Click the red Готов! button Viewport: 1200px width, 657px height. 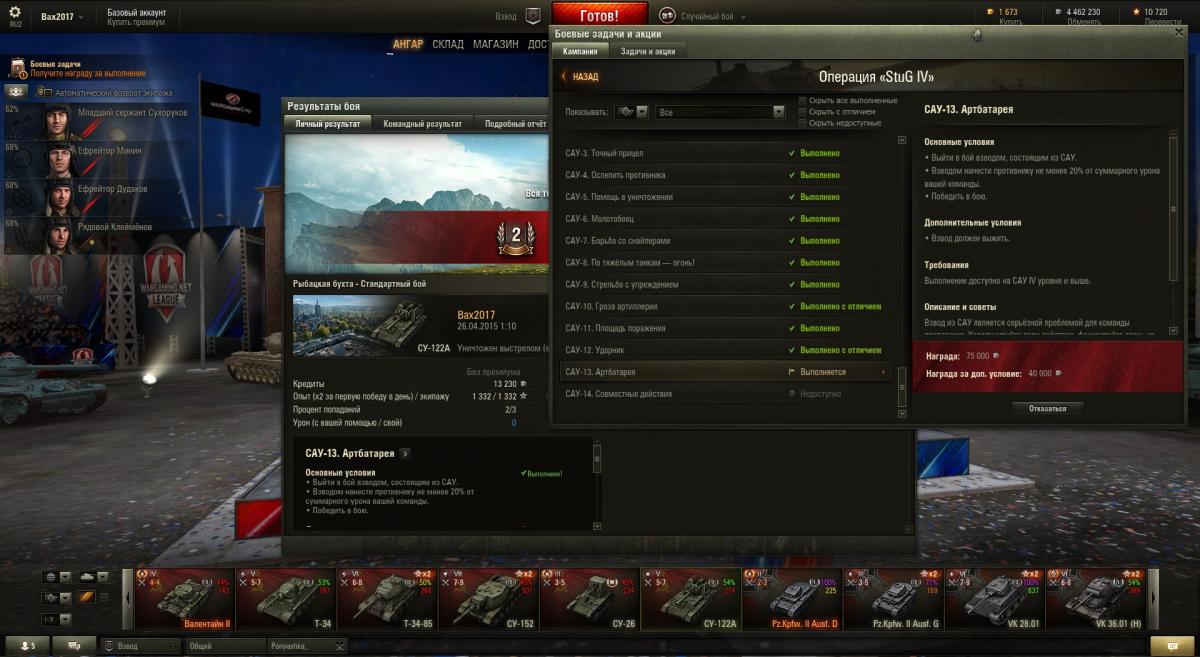[599, 16]
